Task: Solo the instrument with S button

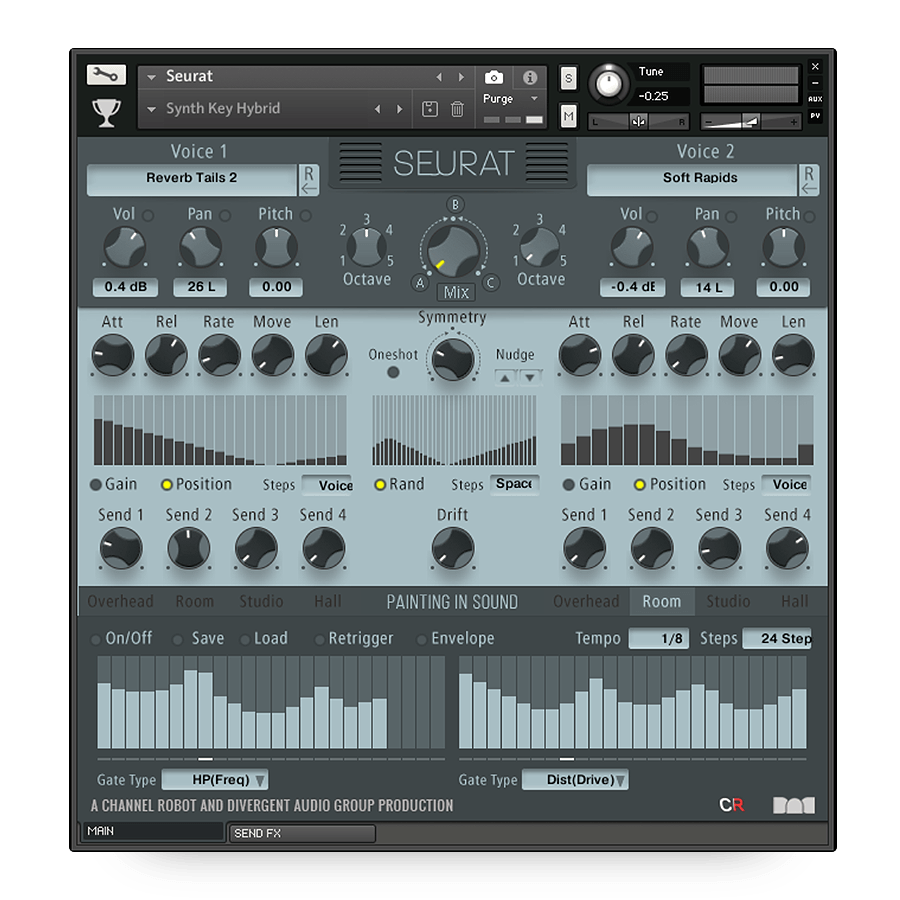Action: (x=568, y=77)
